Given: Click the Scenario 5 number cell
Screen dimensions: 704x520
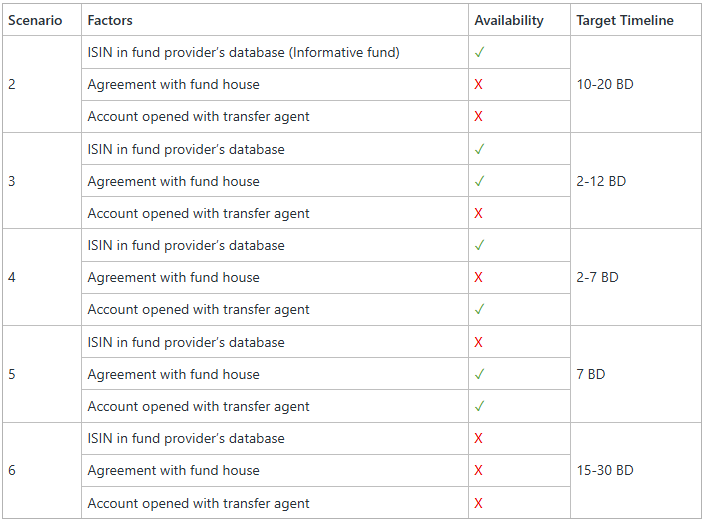Looking at the screenshot, I should pyautogui.click(x=12, y=374).
